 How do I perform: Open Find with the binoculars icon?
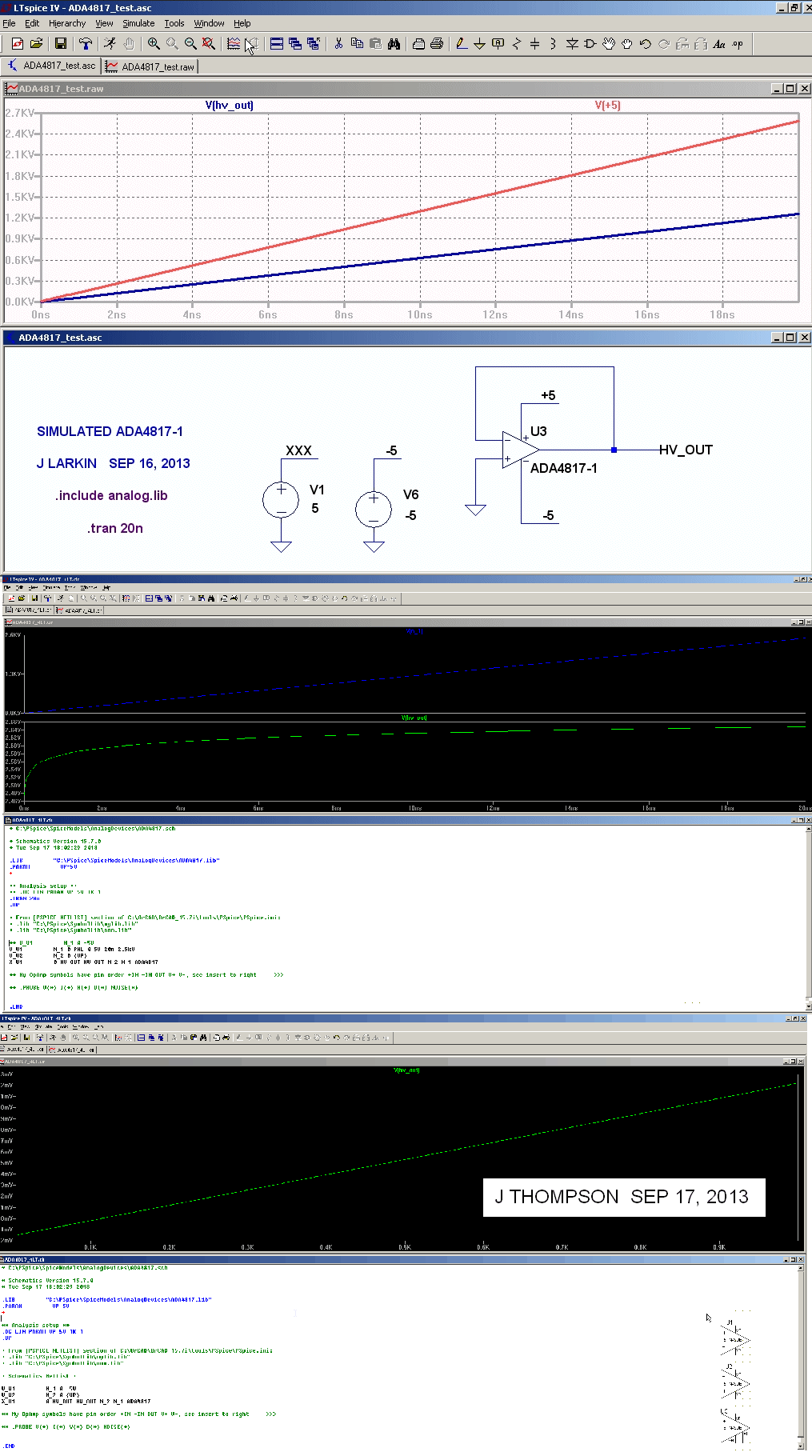point(394,44)
